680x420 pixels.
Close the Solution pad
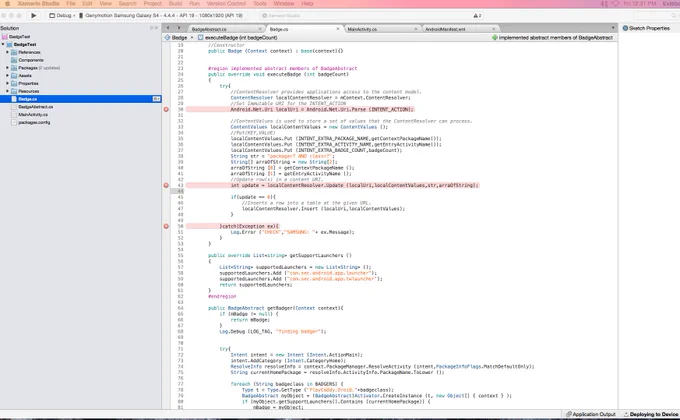[157, 28]
